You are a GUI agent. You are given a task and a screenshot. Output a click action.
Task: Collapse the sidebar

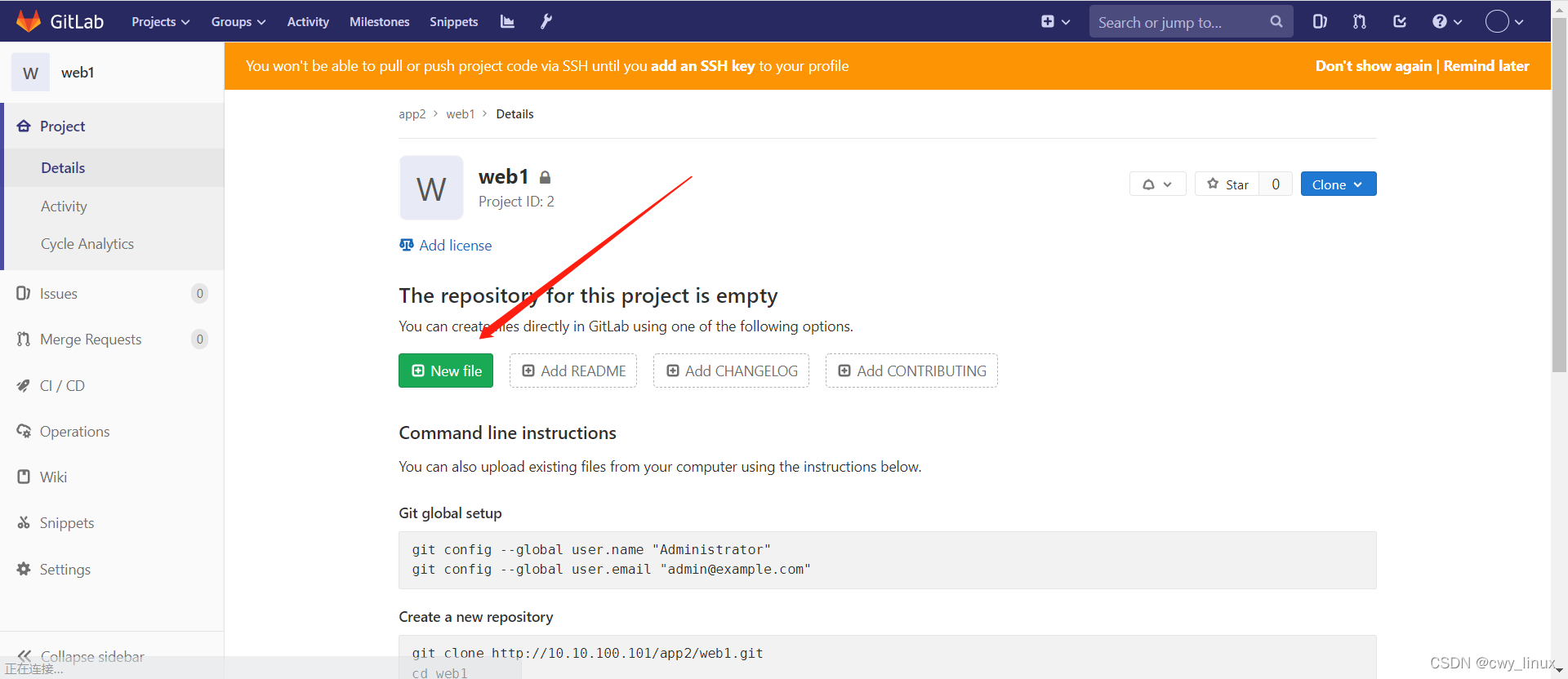pos(81,656)
